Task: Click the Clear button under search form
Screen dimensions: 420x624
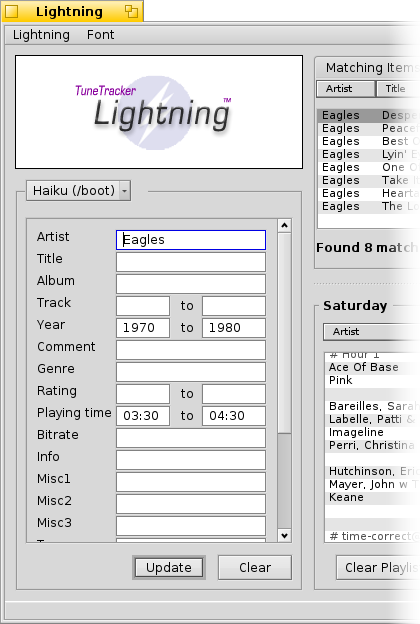Action: click(x=255, y=567)
